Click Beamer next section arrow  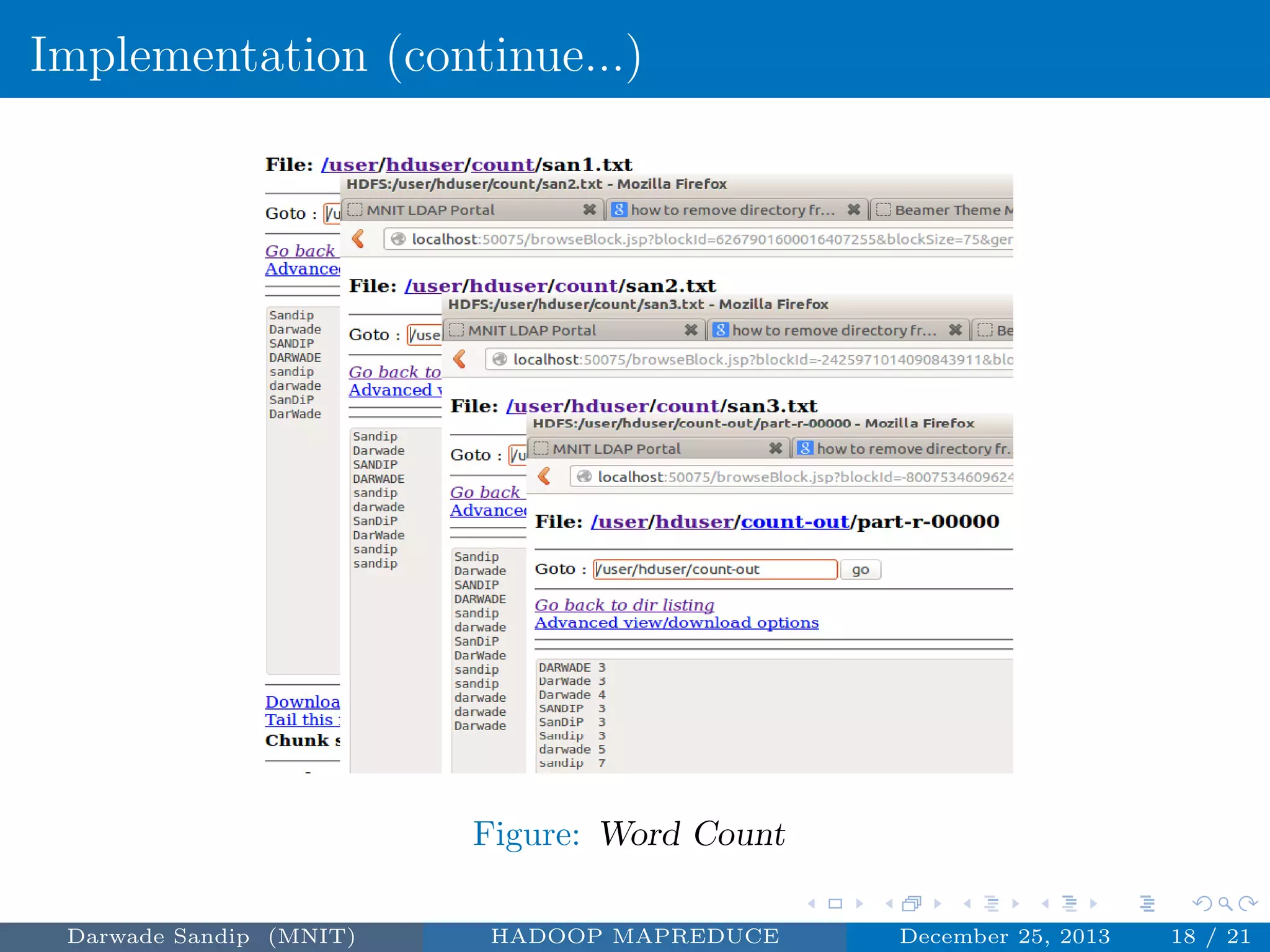(1093, 904)
